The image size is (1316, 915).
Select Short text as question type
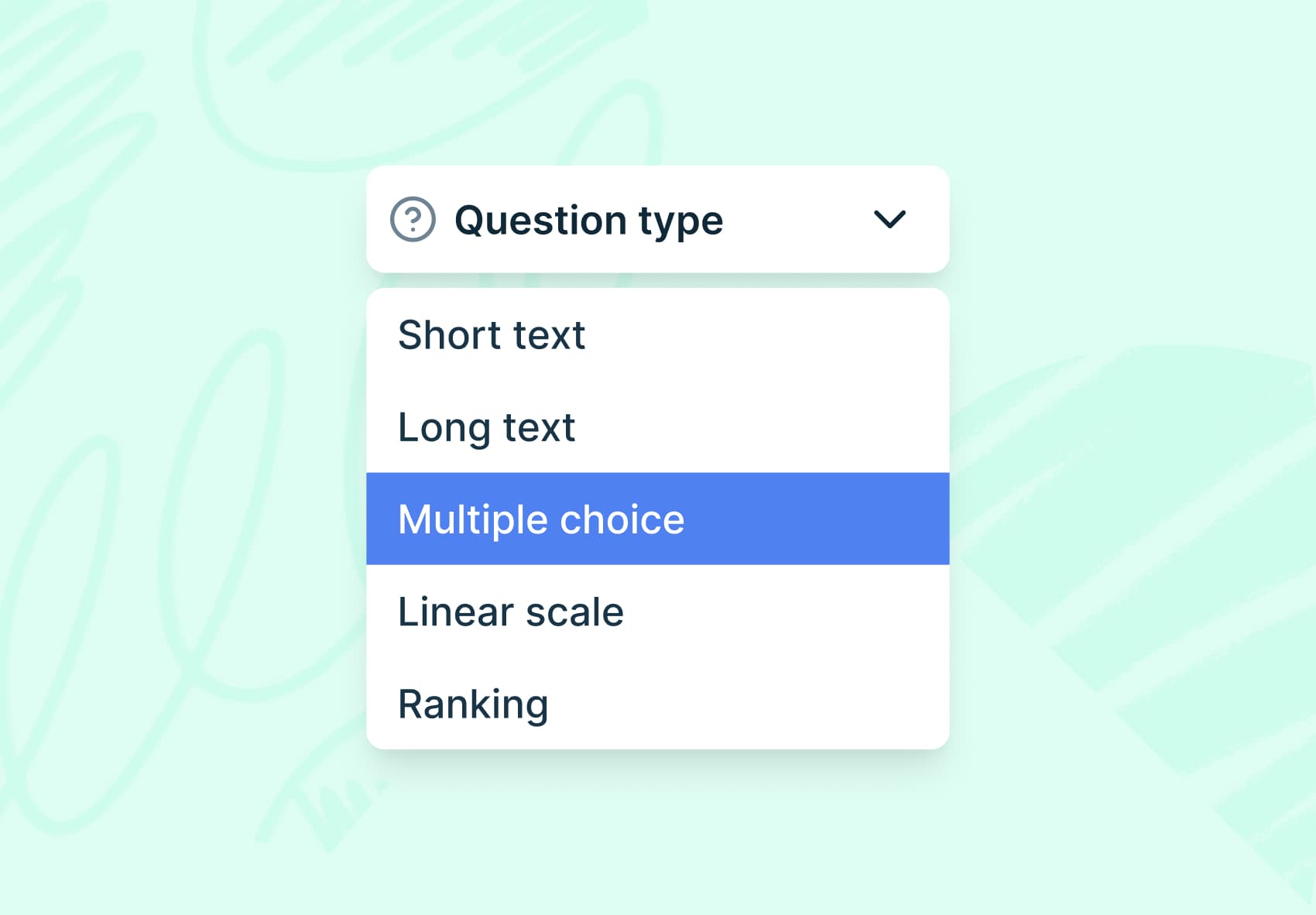pos(491,334)
